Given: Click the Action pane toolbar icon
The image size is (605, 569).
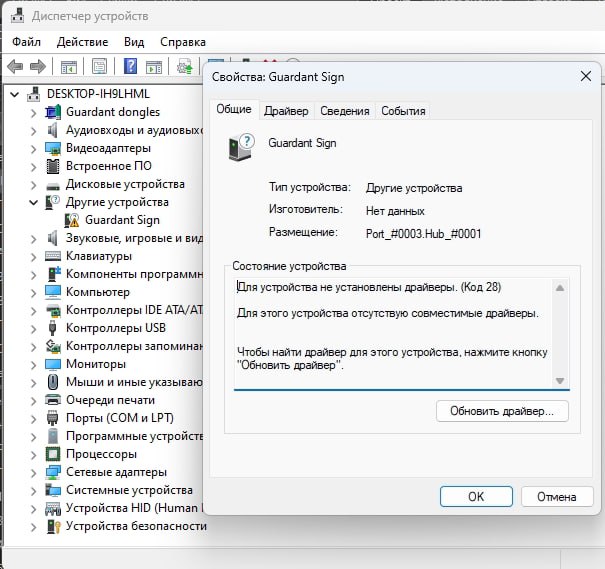Looking at the screenshot, I should (154, 67).
